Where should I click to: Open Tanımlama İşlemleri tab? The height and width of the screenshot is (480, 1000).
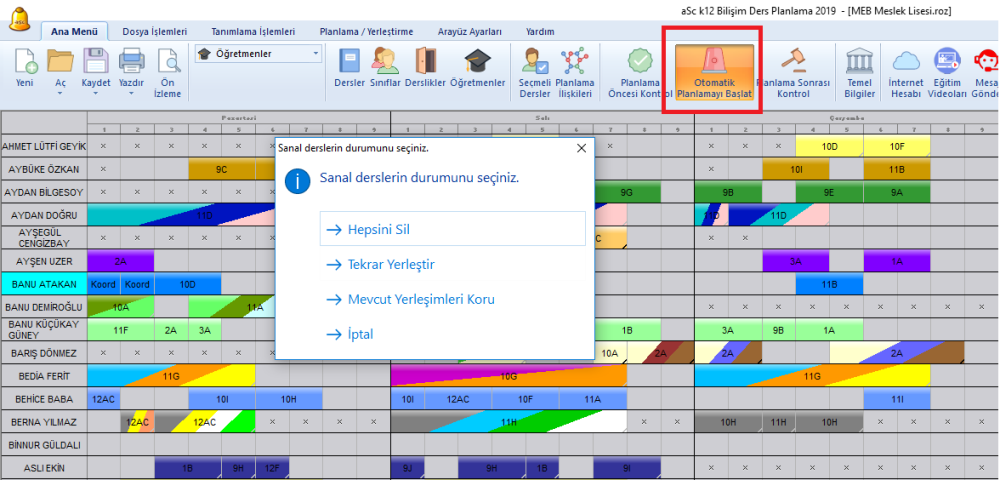coord(253,31)
